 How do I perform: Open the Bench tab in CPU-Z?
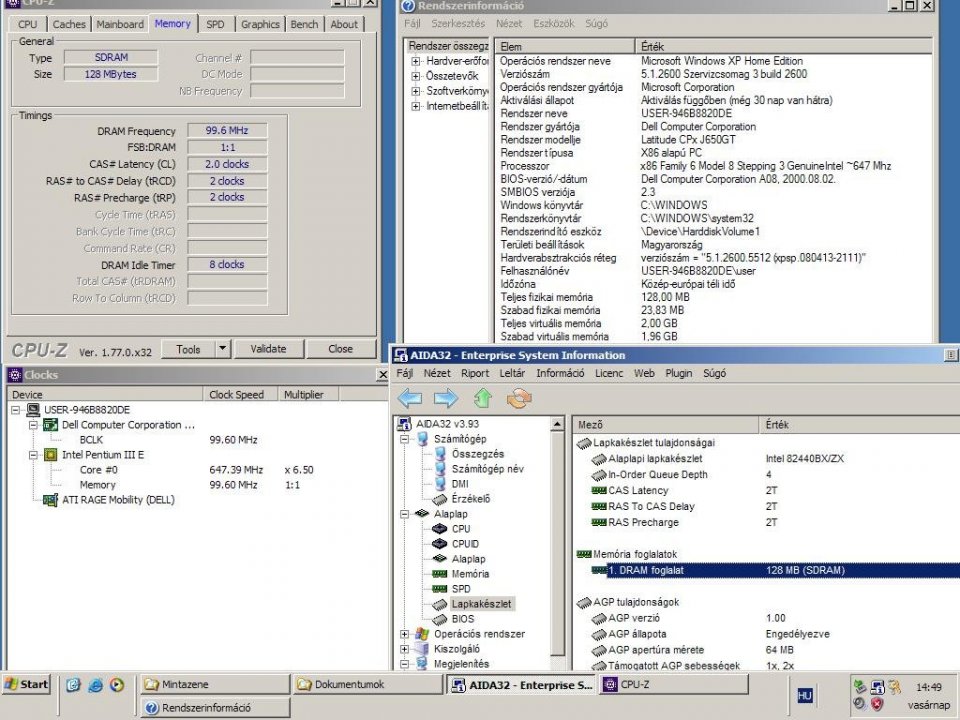pos(304,24)
